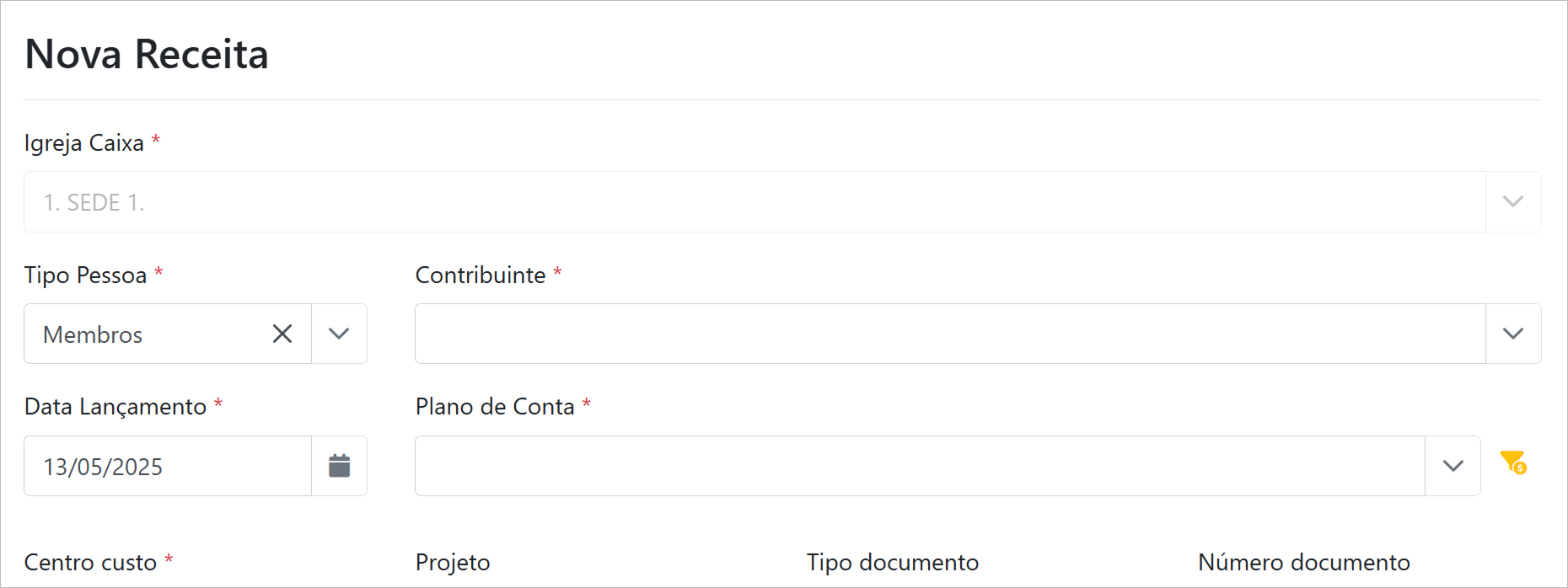
Task: Click the Data Lançamento date field
Action: [x=168, y=466]
